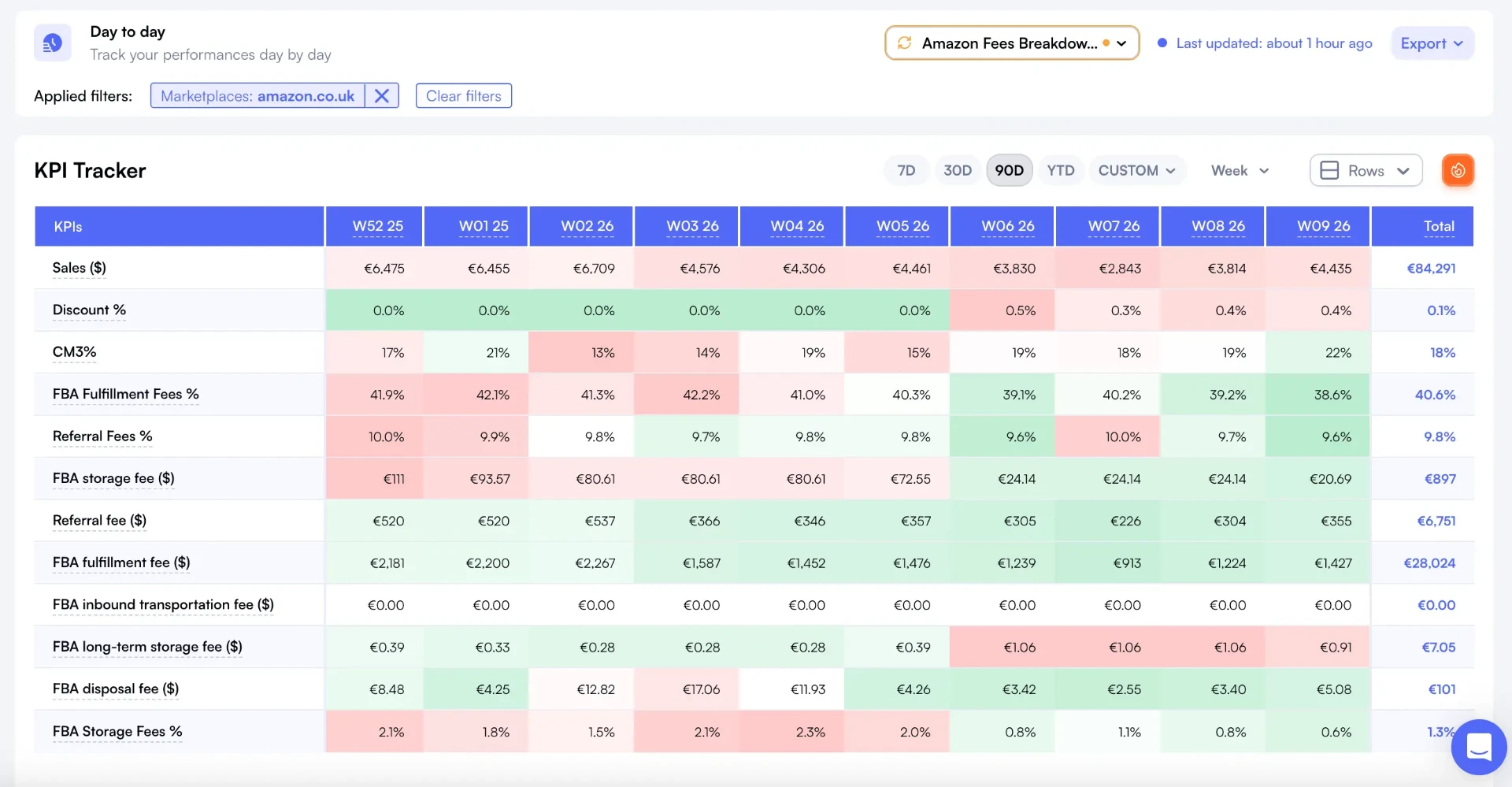Viewport: 1512px width, 787px height.
Task: Click FBA long-term storage fee ($) label
Action: coord(147,647)
